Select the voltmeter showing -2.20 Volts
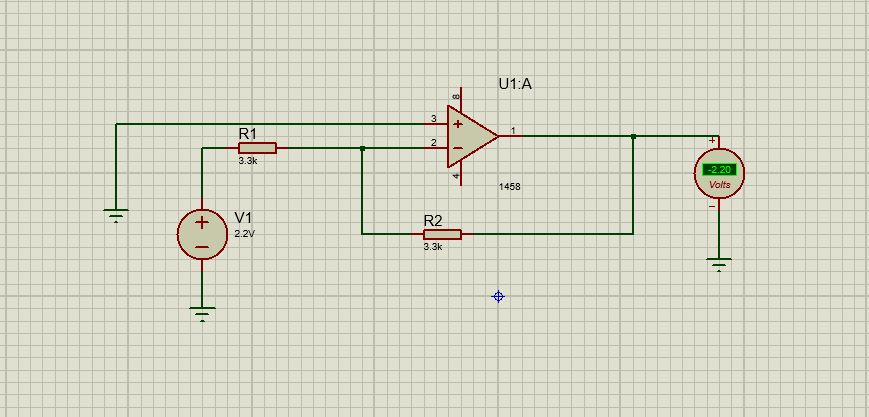Viewport: 869px width, 417px height. click(719, 173)
